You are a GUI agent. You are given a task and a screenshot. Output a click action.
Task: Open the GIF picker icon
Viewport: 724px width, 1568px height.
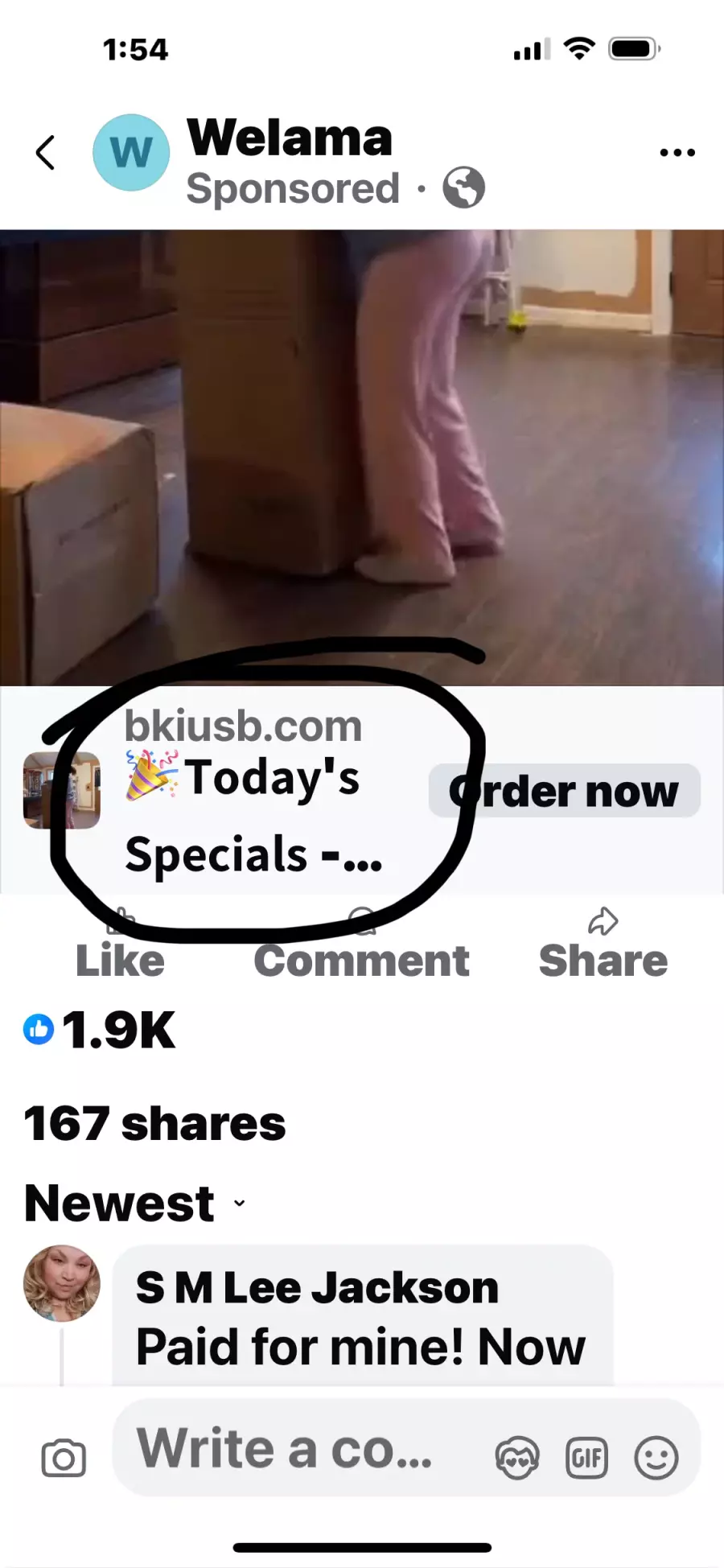(x=587, y=1458)
